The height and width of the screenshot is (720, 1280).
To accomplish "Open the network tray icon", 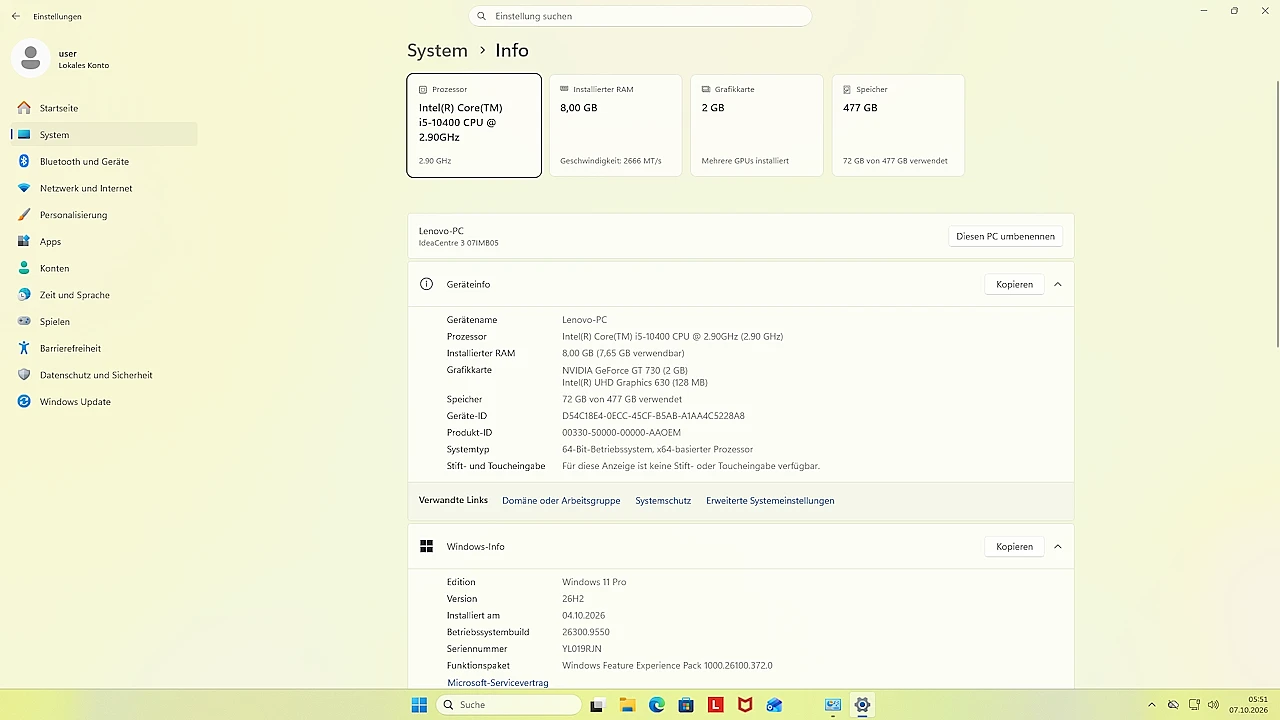I will coord(1194,705).
